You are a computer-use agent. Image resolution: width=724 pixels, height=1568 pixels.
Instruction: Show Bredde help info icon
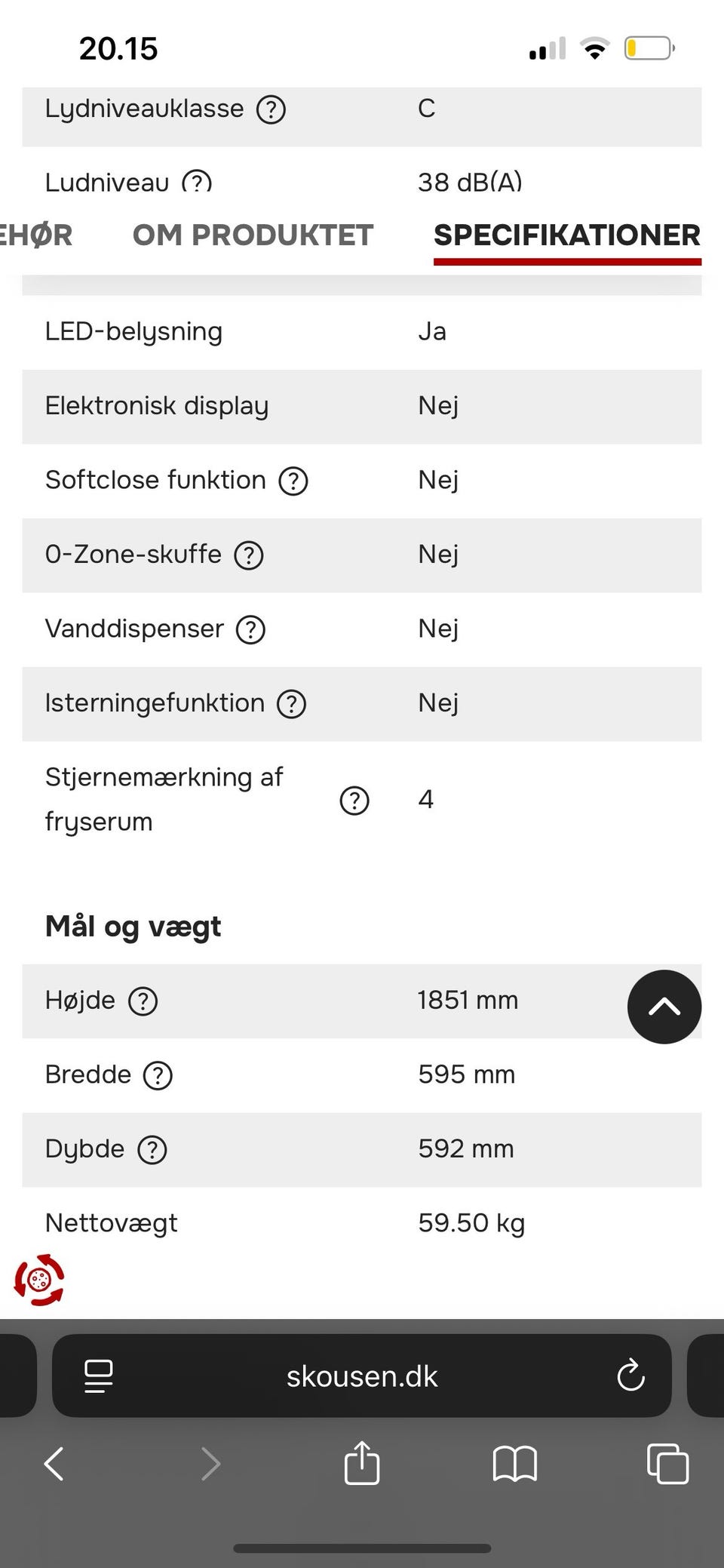pyautogui.click(x=158, y=1075)
